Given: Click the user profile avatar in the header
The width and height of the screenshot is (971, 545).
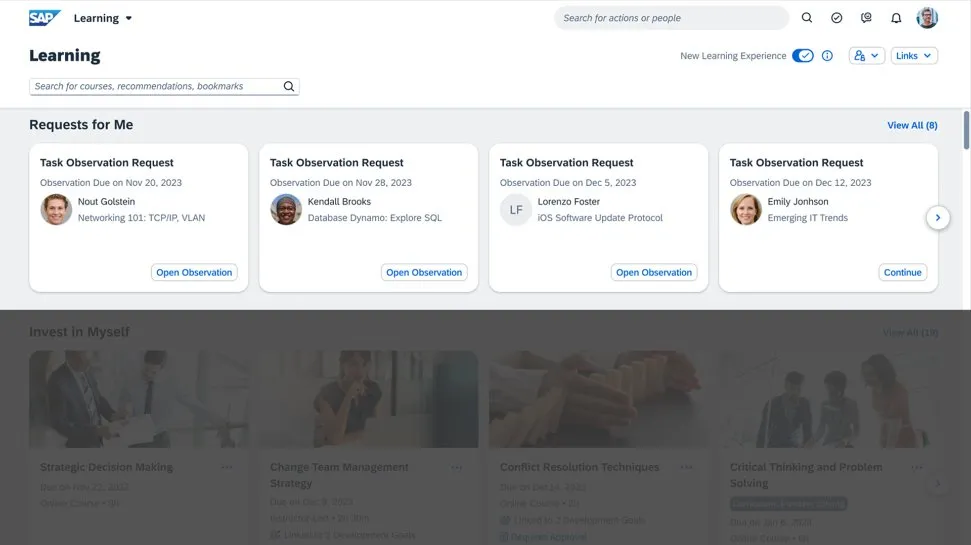Looking at the screenshot, I should tap(927, 18).
